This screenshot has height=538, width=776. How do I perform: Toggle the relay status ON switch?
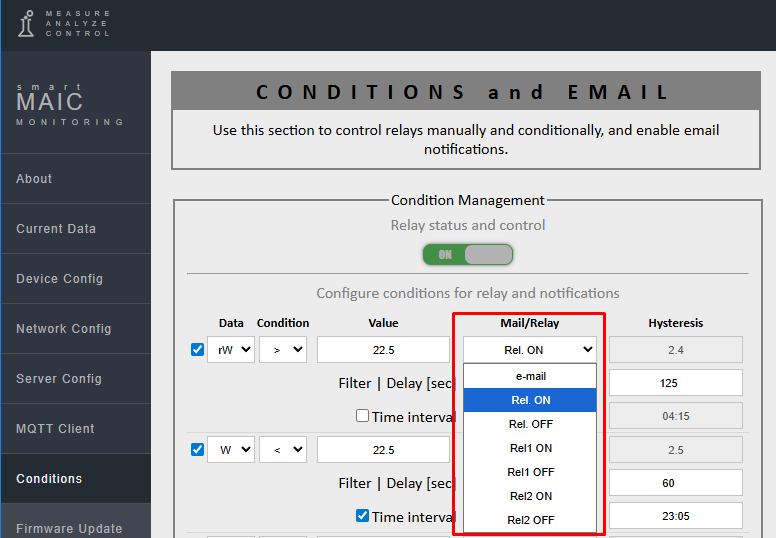[468, 255]
